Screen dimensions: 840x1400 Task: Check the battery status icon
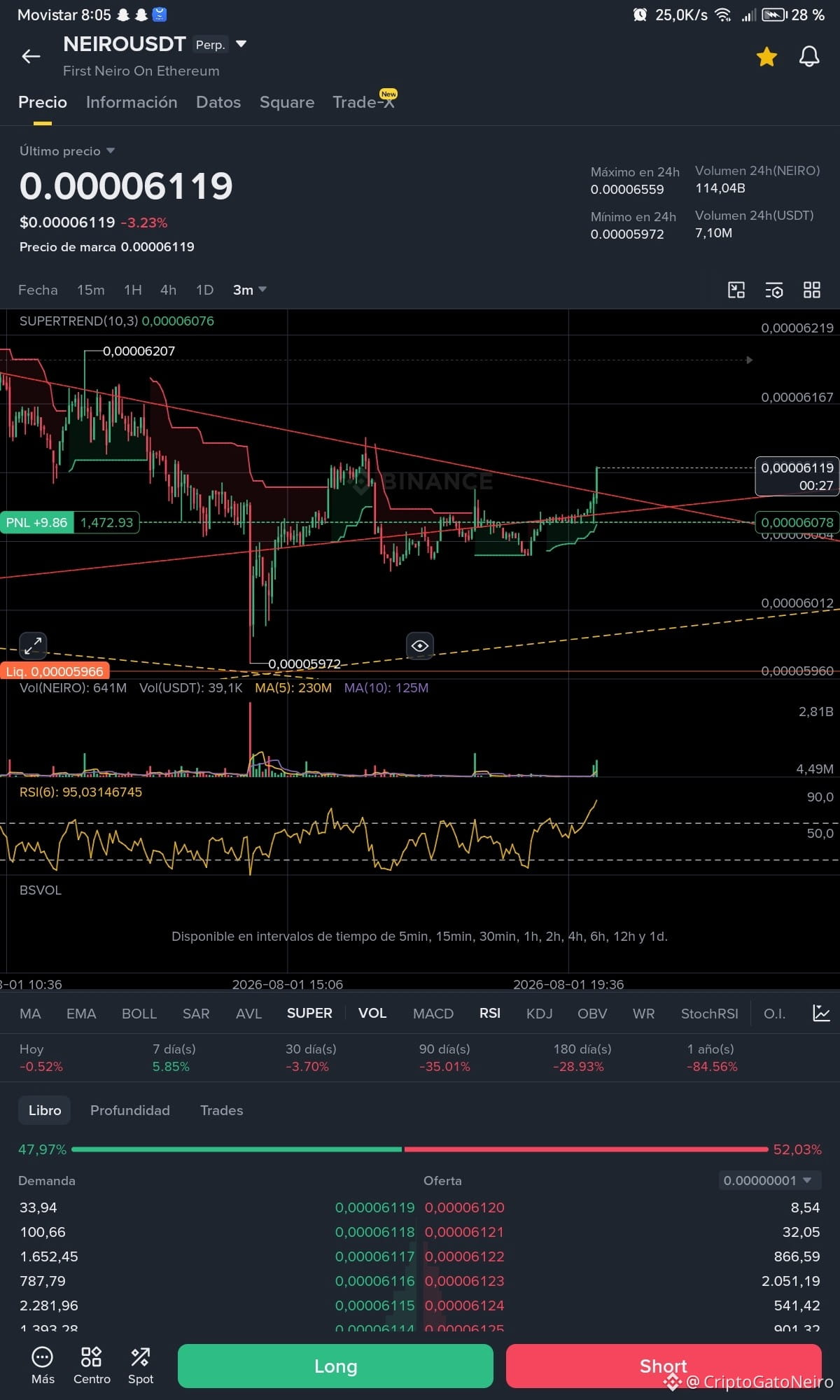(x=775, y=15)
